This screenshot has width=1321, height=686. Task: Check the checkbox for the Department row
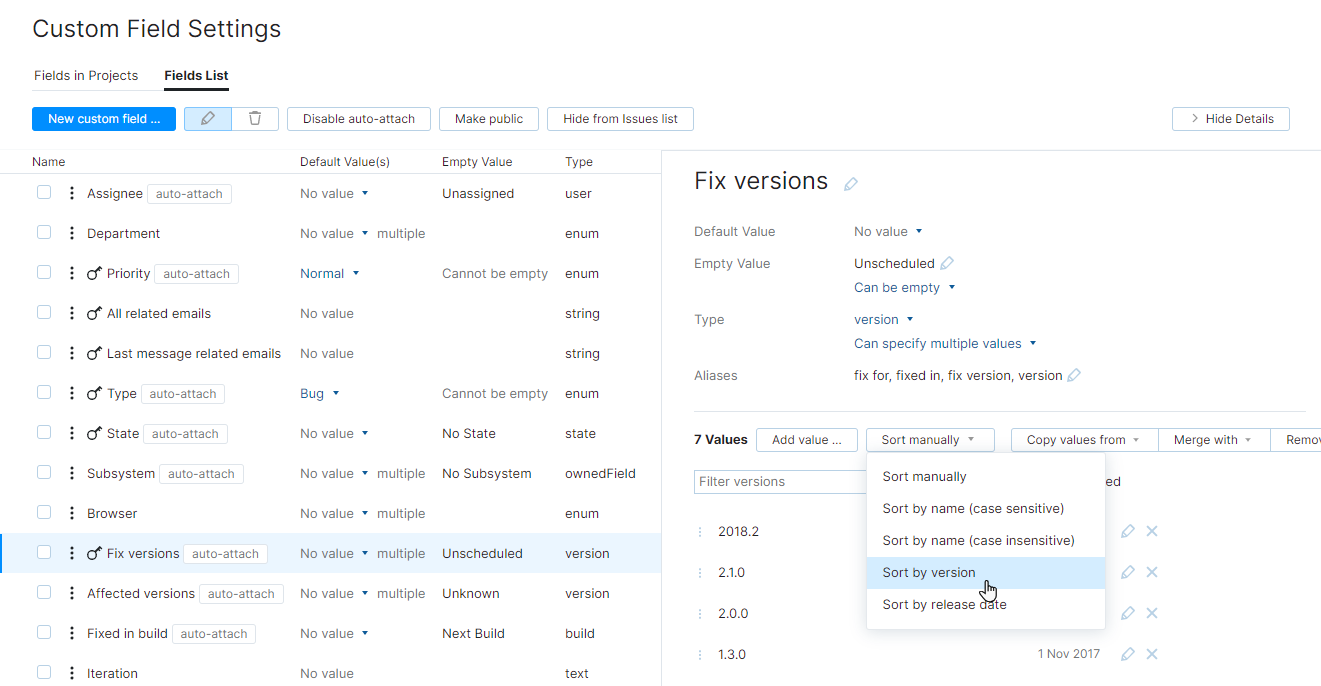43,232
